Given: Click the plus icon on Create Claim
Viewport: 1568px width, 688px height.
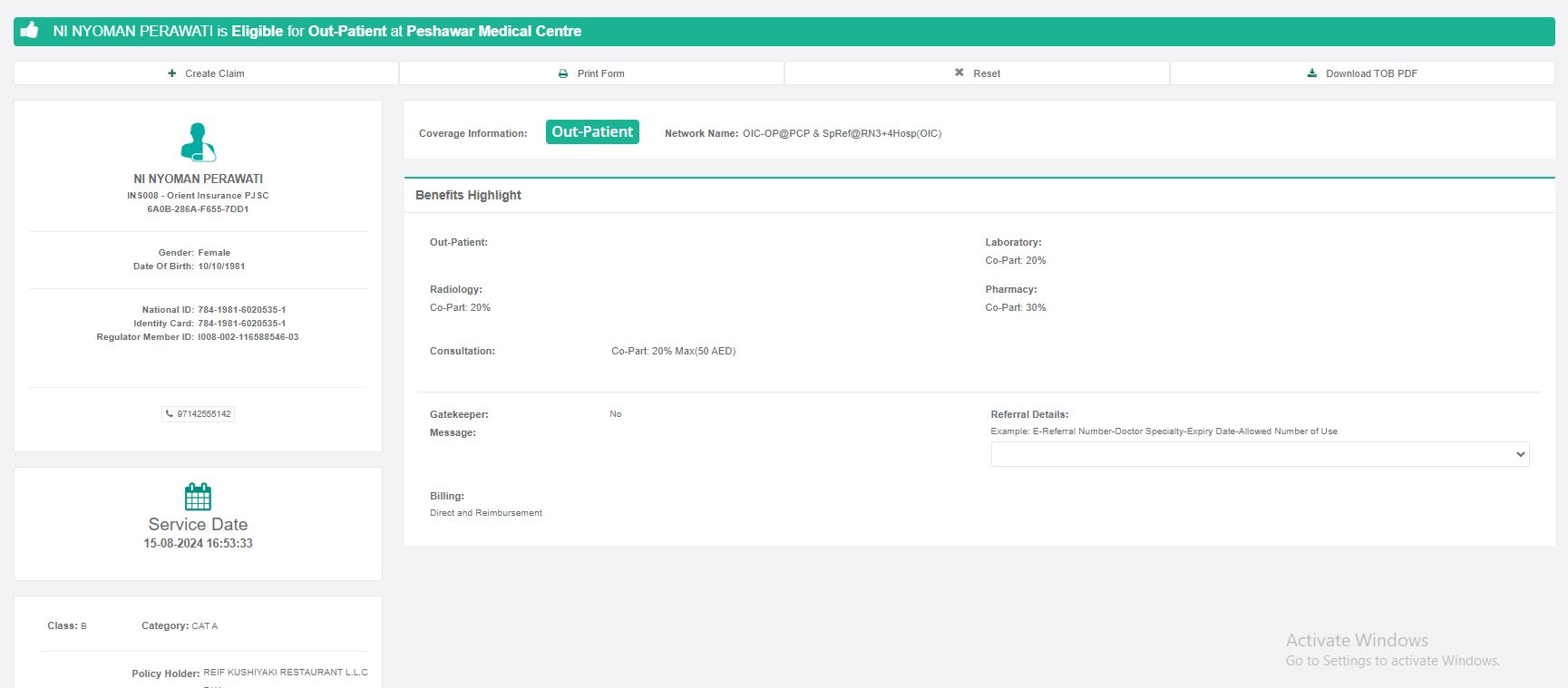Looking at the screenshot, I should tap(172, 73).
